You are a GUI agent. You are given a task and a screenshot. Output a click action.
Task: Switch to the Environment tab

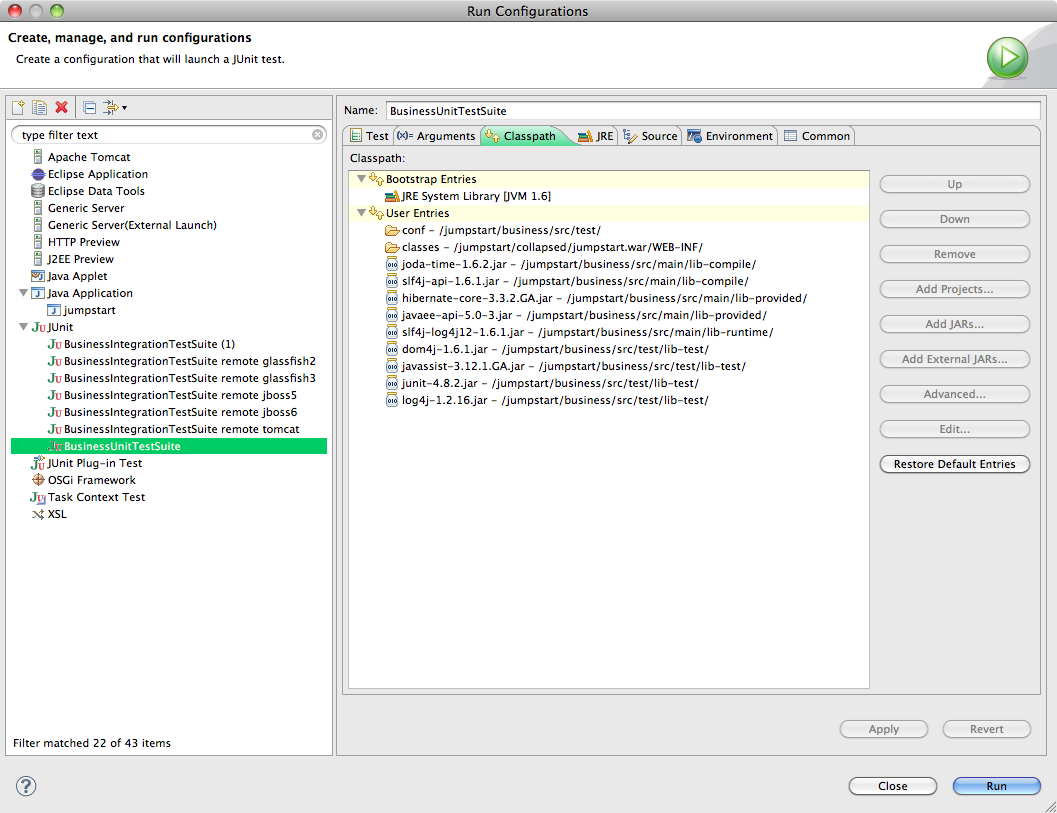(730, 136)
